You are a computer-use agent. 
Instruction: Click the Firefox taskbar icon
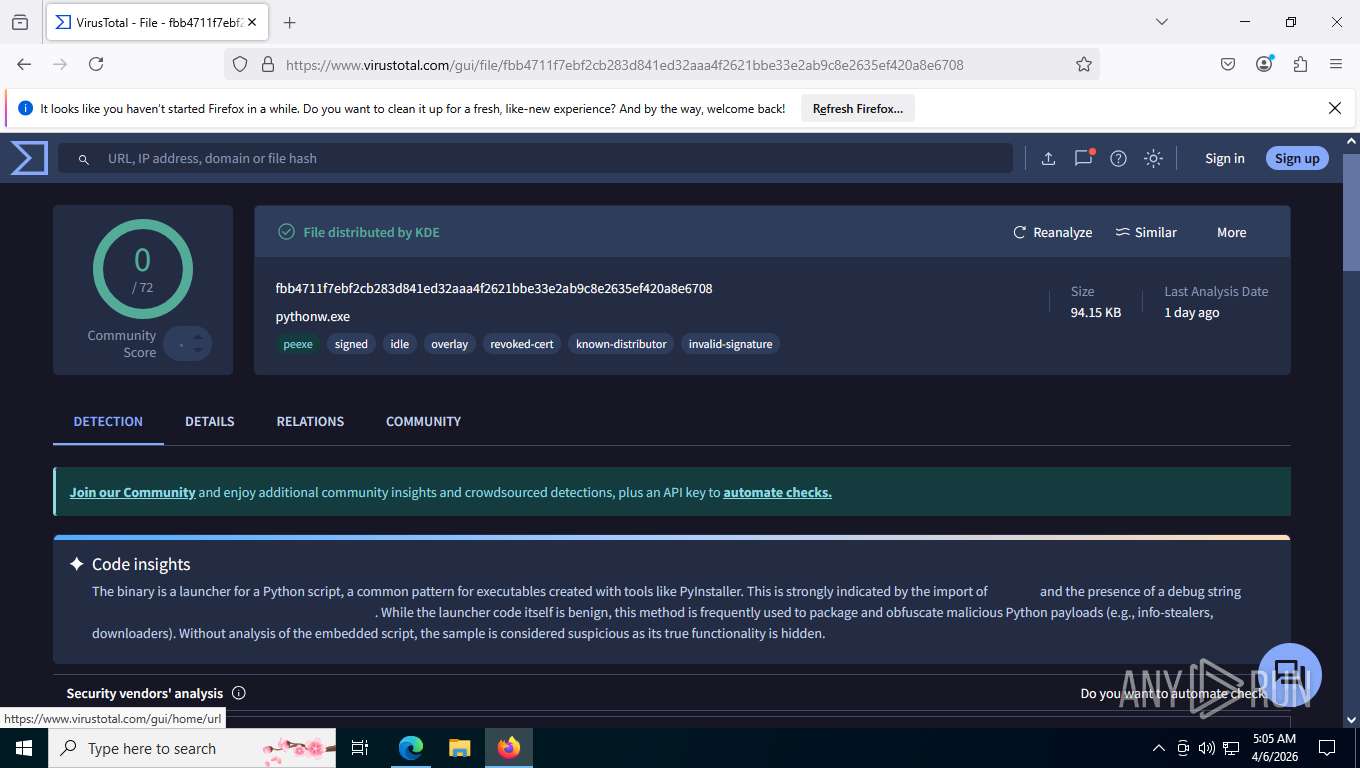[x=509, y=748]
